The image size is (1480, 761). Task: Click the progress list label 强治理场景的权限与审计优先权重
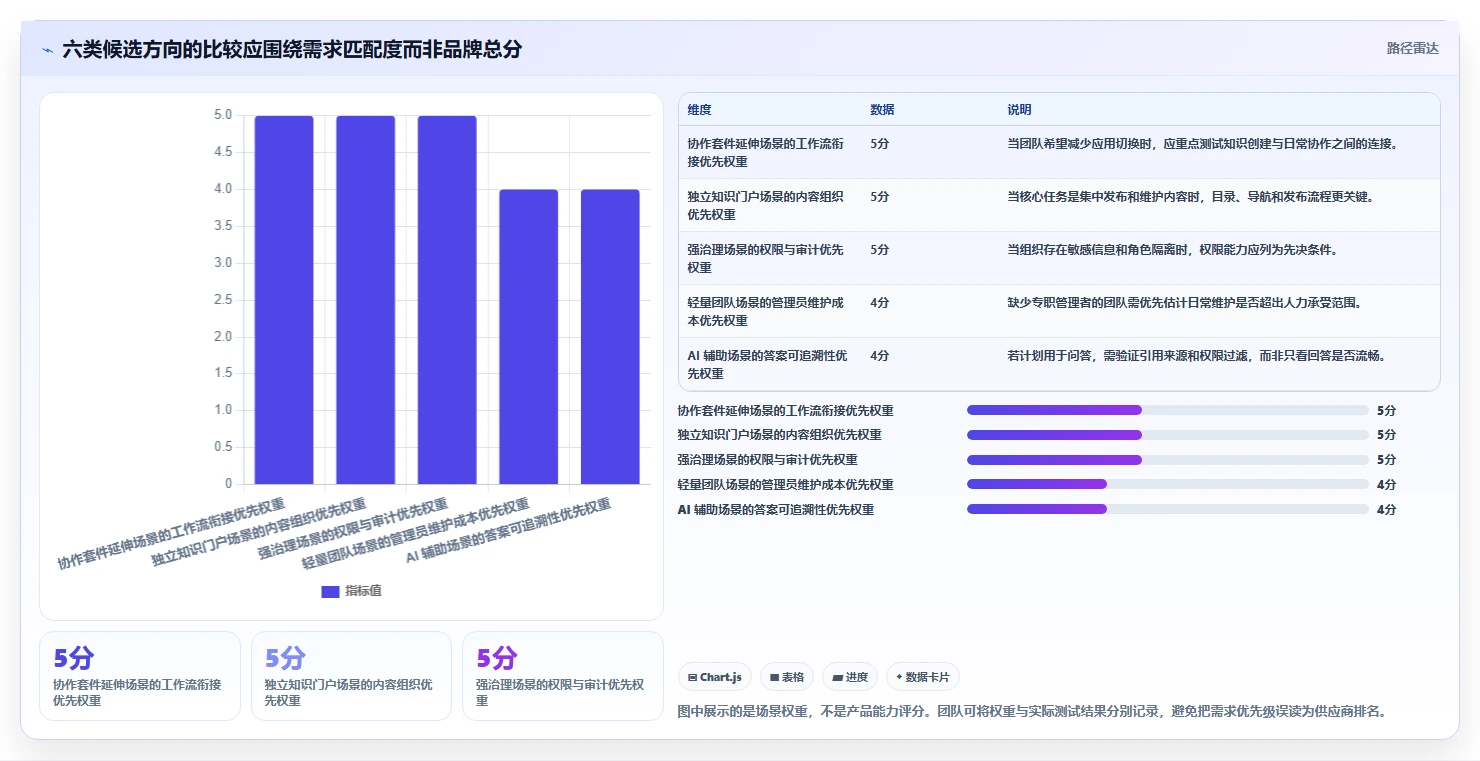point(767,460)
